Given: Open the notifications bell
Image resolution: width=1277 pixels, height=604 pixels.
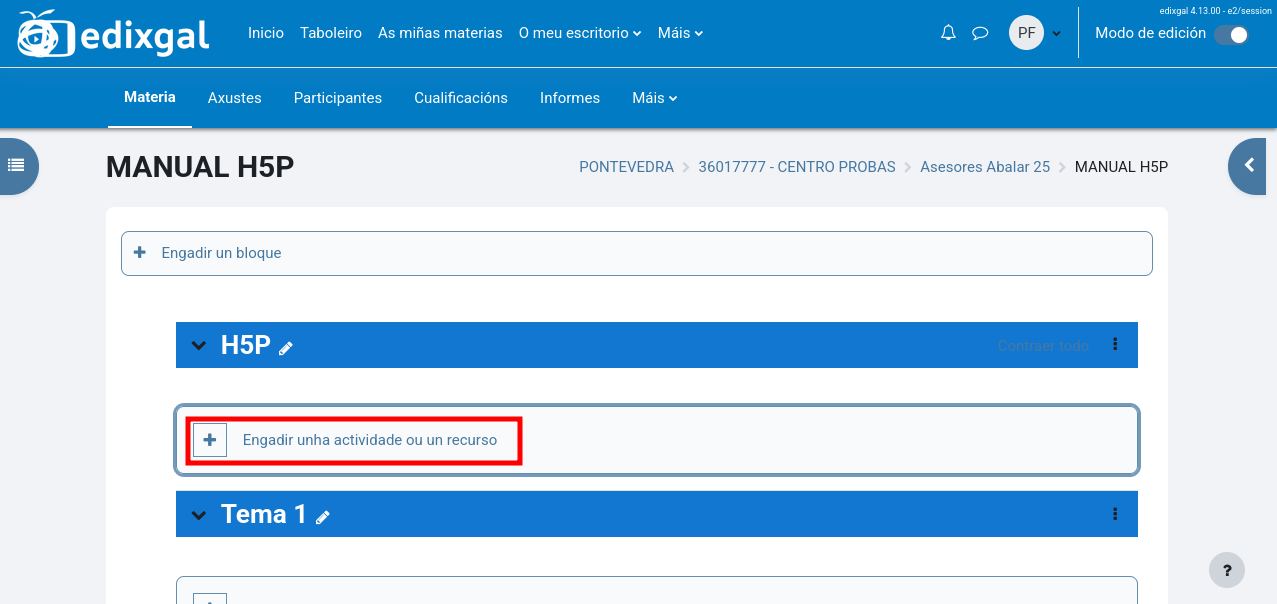Looking at the screenshot, I should 948,33.
